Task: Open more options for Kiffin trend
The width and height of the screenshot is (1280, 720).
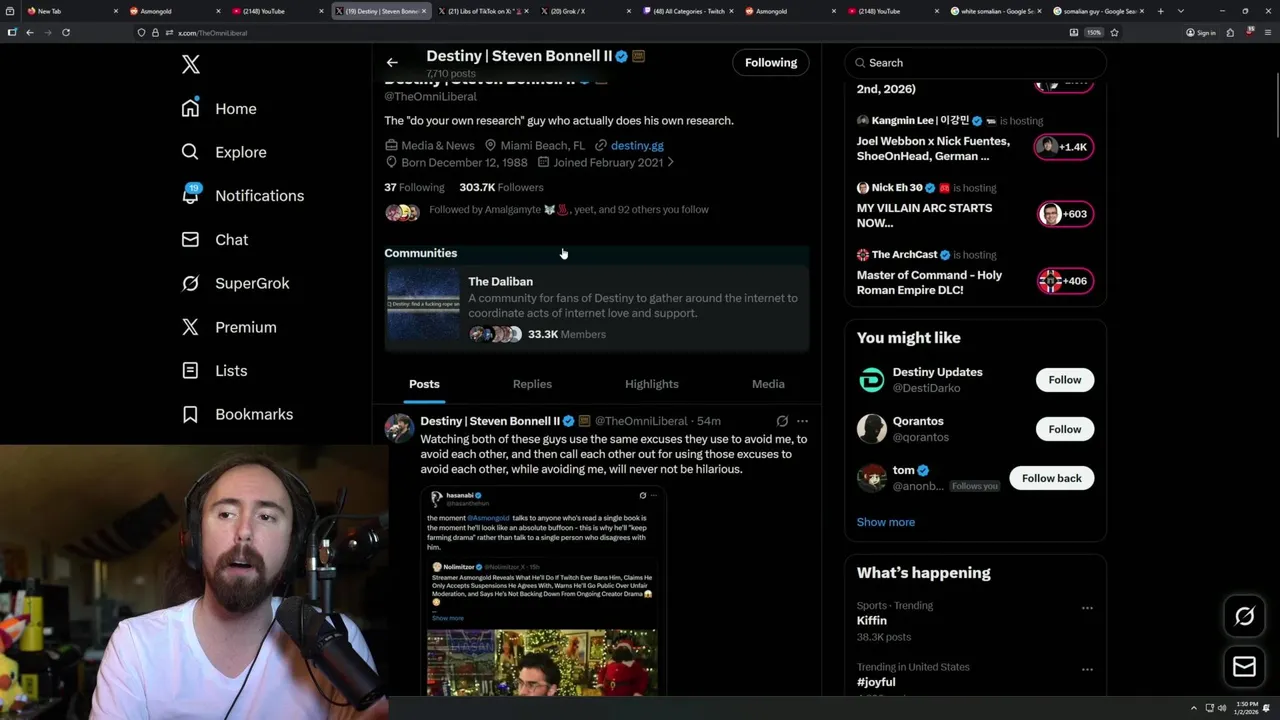Action: click(x=1087, y=608)
